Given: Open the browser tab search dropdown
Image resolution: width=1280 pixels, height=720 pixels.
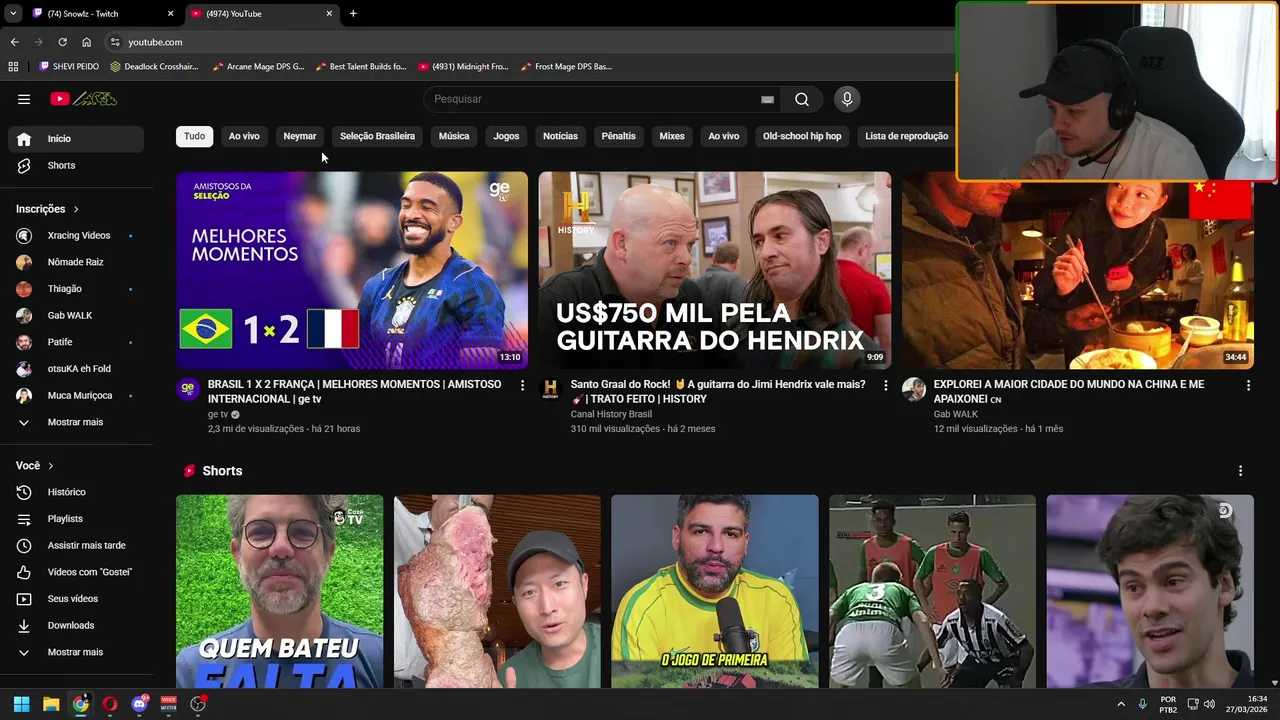Looking at the screenshot, I should 13,14.
